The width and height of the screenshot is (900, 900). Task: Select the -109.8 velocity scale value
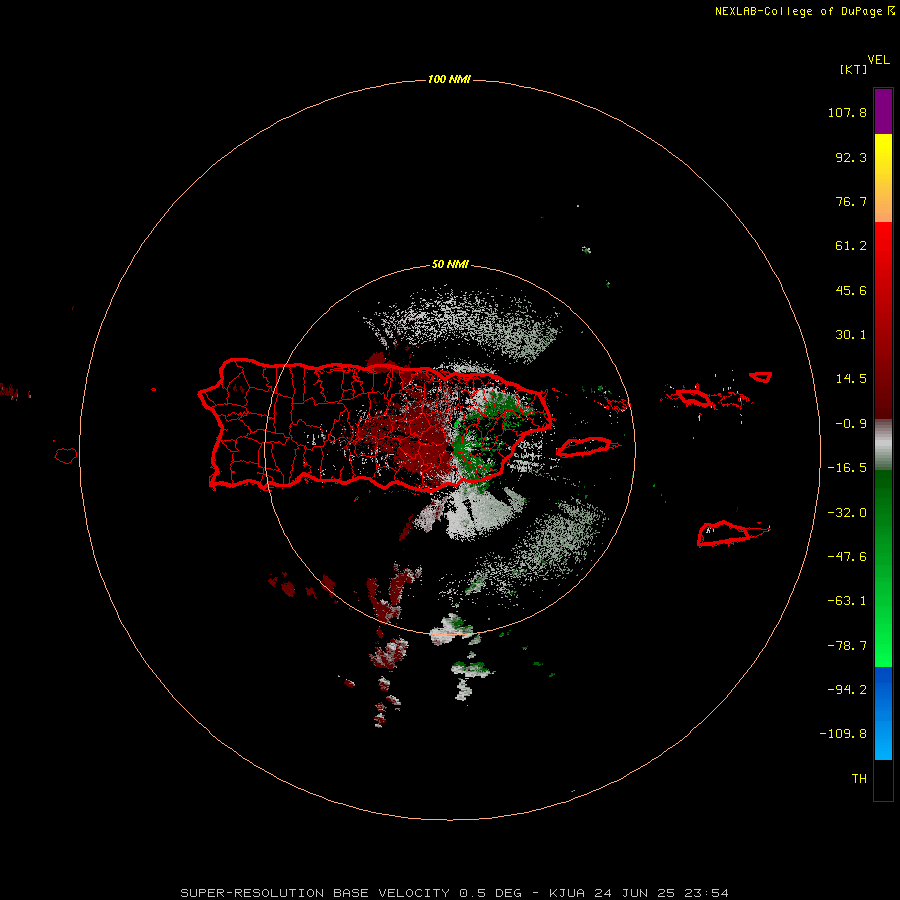843,734
